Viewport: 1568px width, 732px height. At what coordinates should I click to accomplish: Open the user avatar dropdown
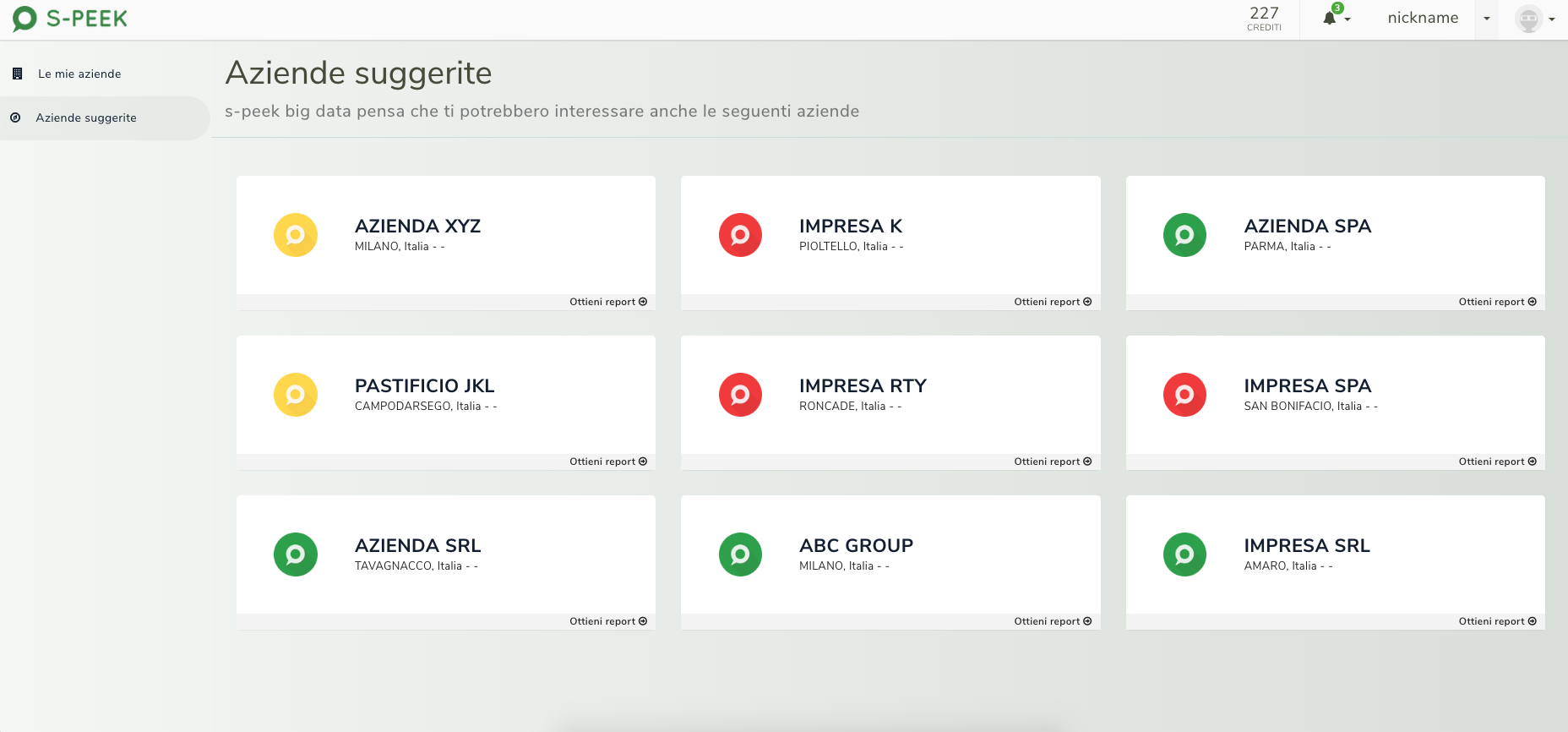pyautogui.click(x=1535, y=19)
